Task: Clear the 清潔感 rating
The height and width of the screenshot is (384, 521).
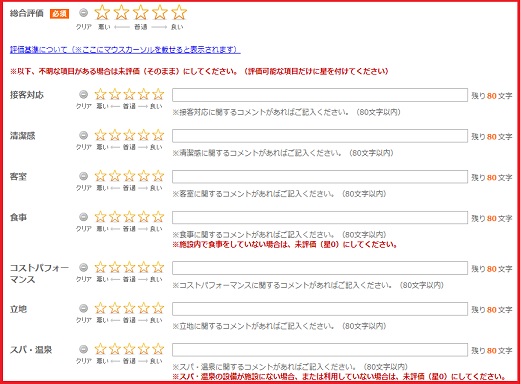Action: [83, 135]
